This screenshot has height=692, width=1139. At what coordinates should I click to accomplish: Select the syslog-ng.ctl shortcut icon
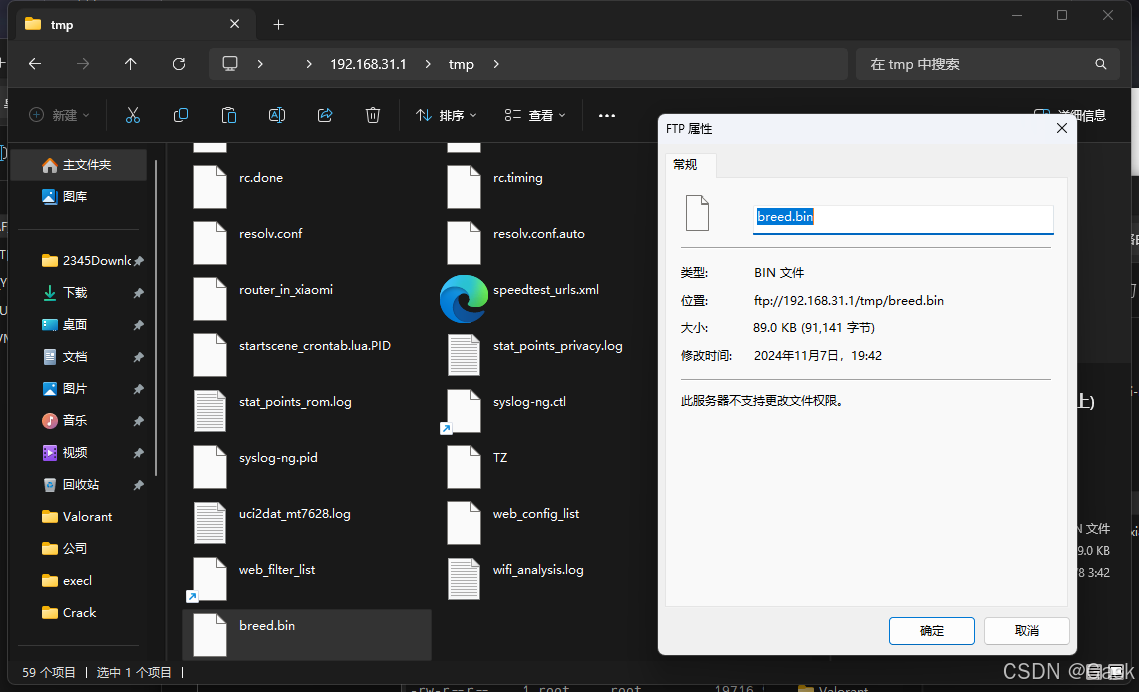click(461, 411)
